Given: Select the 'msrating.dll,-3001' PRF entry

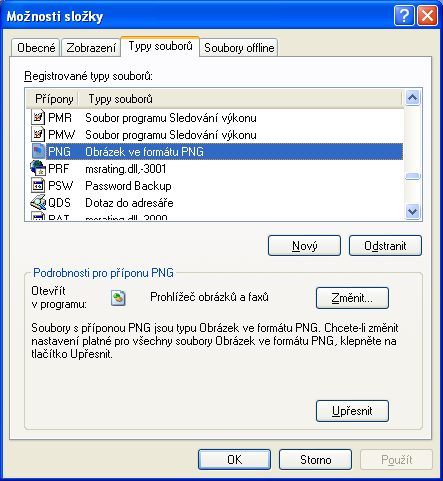Looking at the screenshot, I should (x=126, y=169).
